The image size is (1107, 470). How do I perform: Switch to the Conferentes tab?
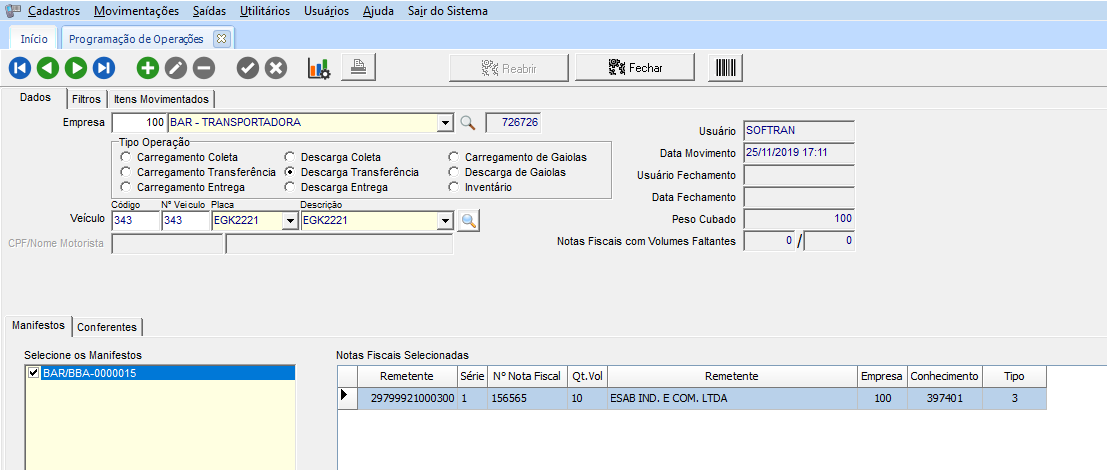107,327
